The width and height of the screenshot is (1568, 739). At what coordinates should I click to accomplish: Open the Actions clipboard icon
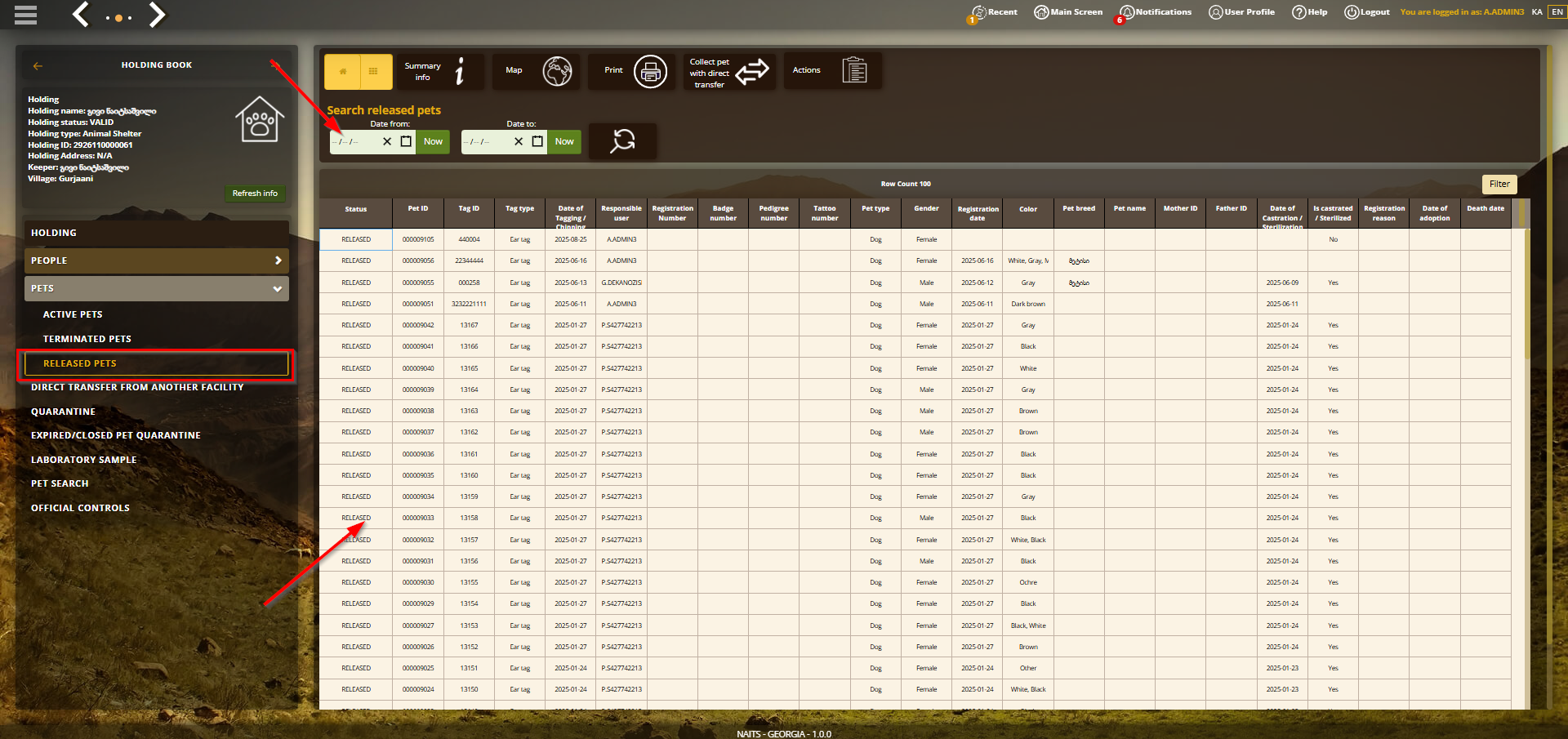(854, 71)
